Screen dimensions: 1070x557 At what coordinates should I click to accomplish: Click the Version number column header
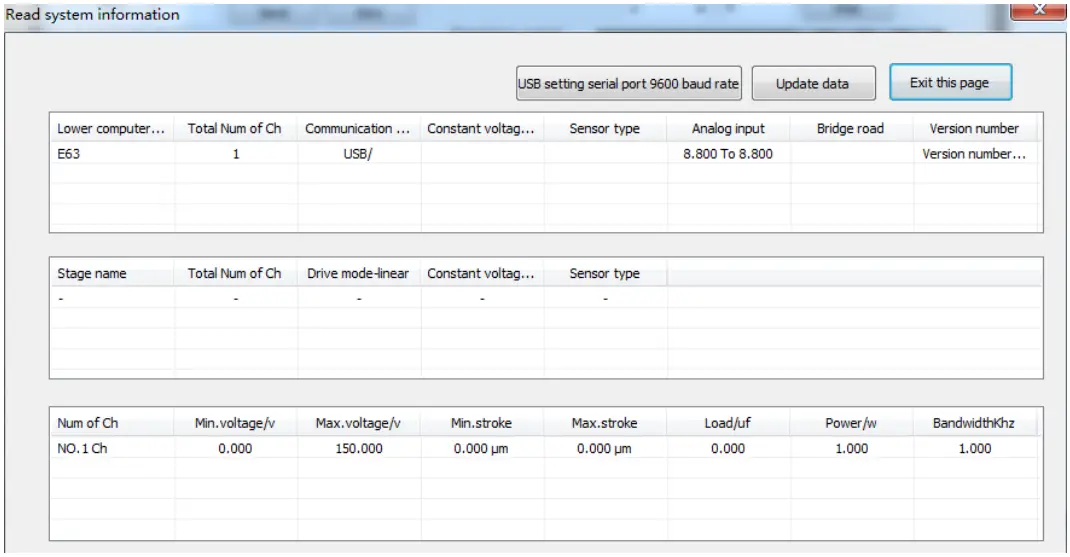tap(974, 128)
